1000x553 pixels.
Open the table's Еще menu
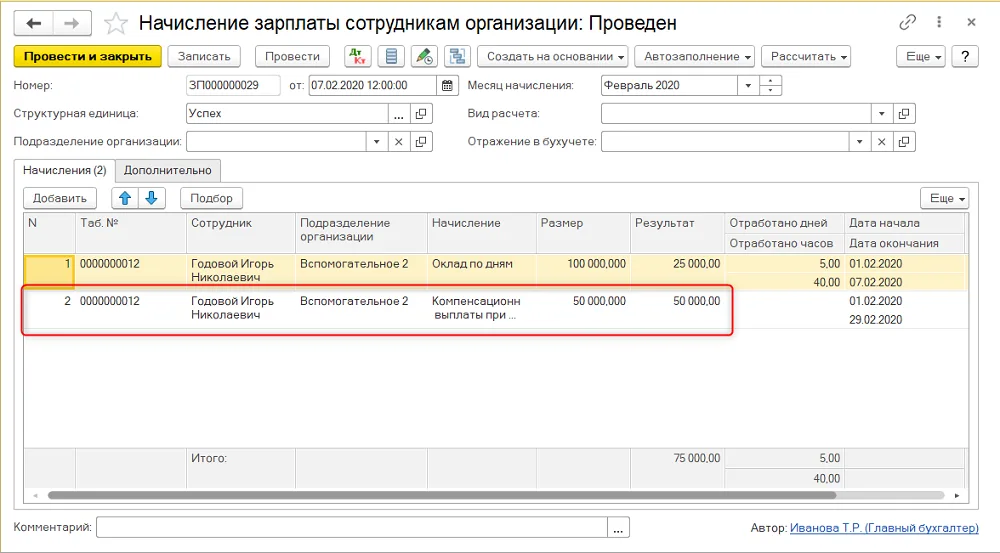(x=945, y=198)
